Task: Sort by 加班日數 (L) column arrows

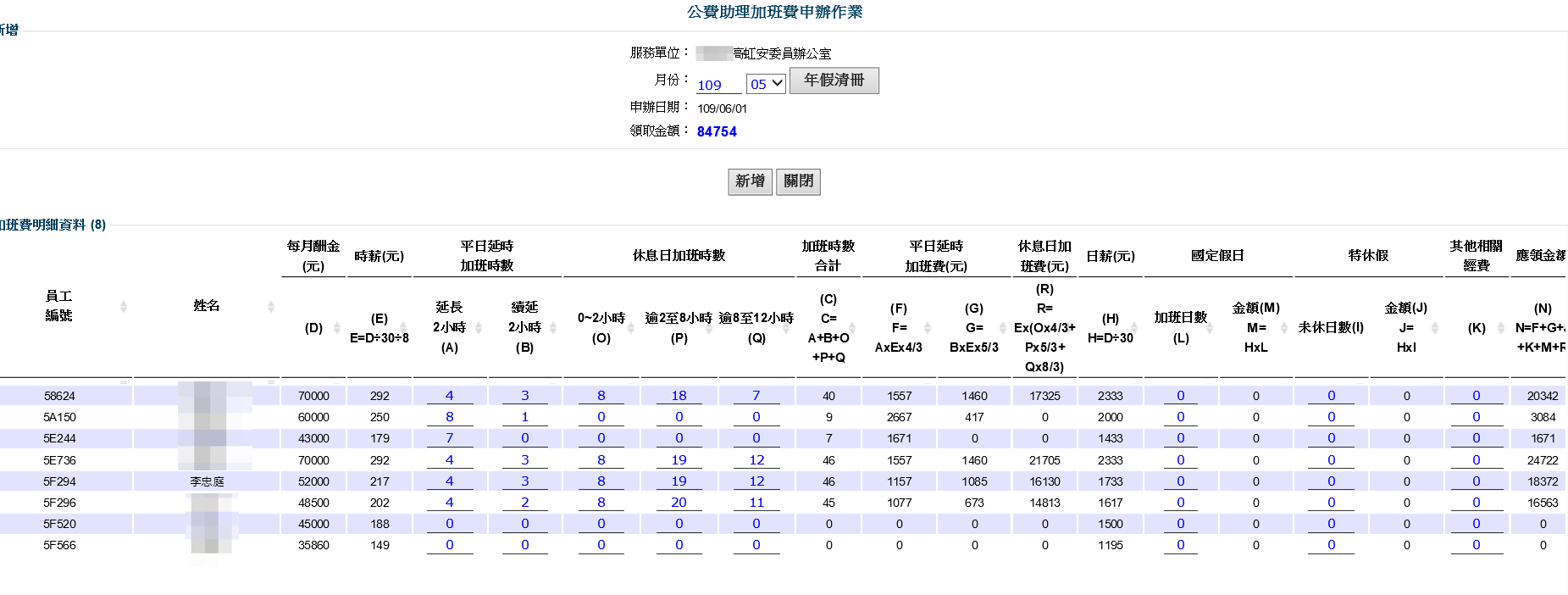Action: tap(1210, 328)
